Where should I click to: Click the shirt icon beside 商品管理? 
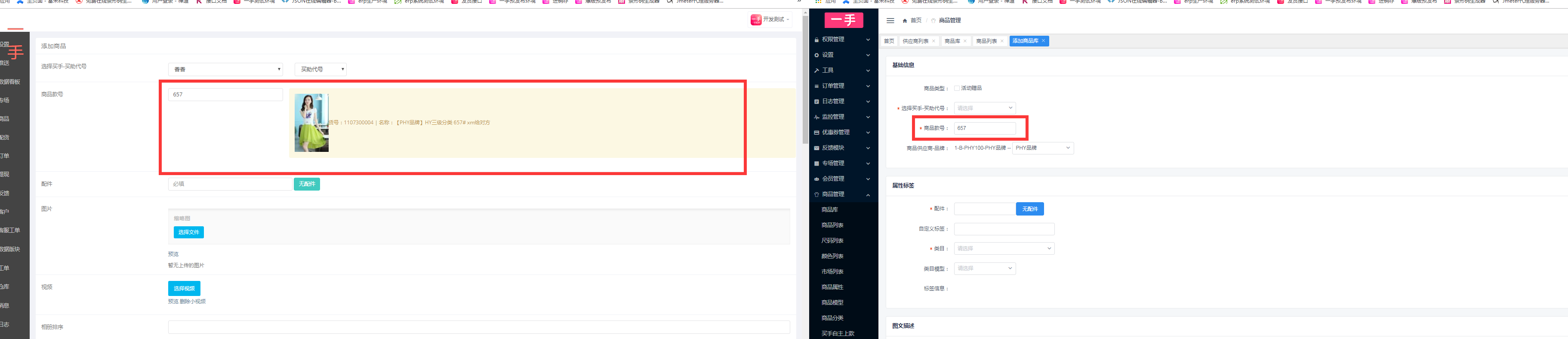(x=816, y=195)
